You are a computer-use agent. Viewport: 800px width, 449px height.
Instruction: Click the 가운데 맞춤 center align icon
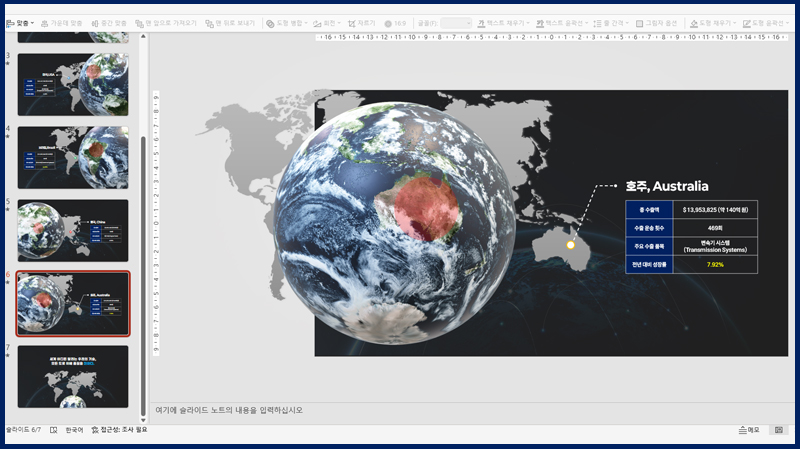point(45,23)
